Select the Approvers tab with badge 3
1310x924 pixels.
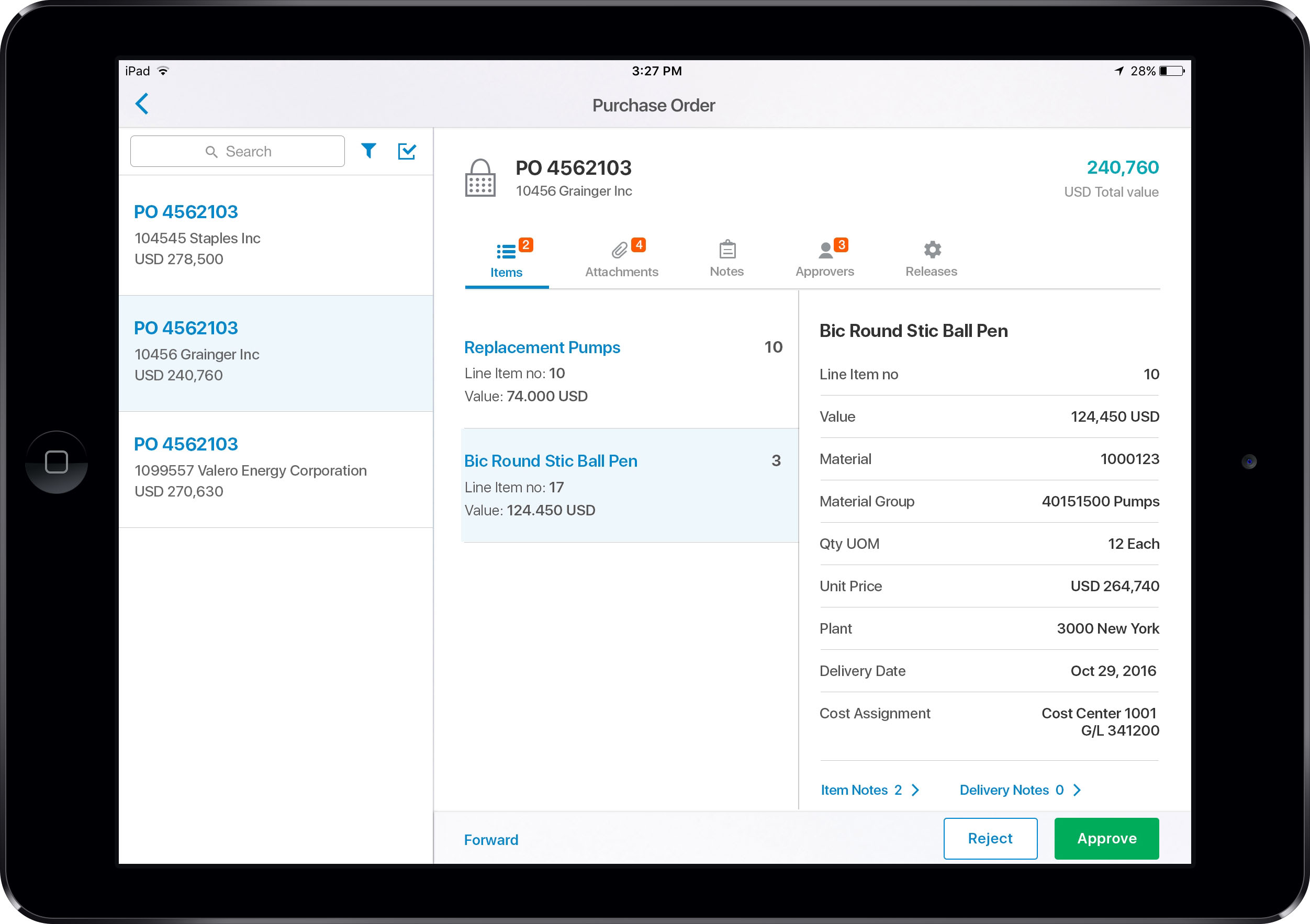(824, 258)
